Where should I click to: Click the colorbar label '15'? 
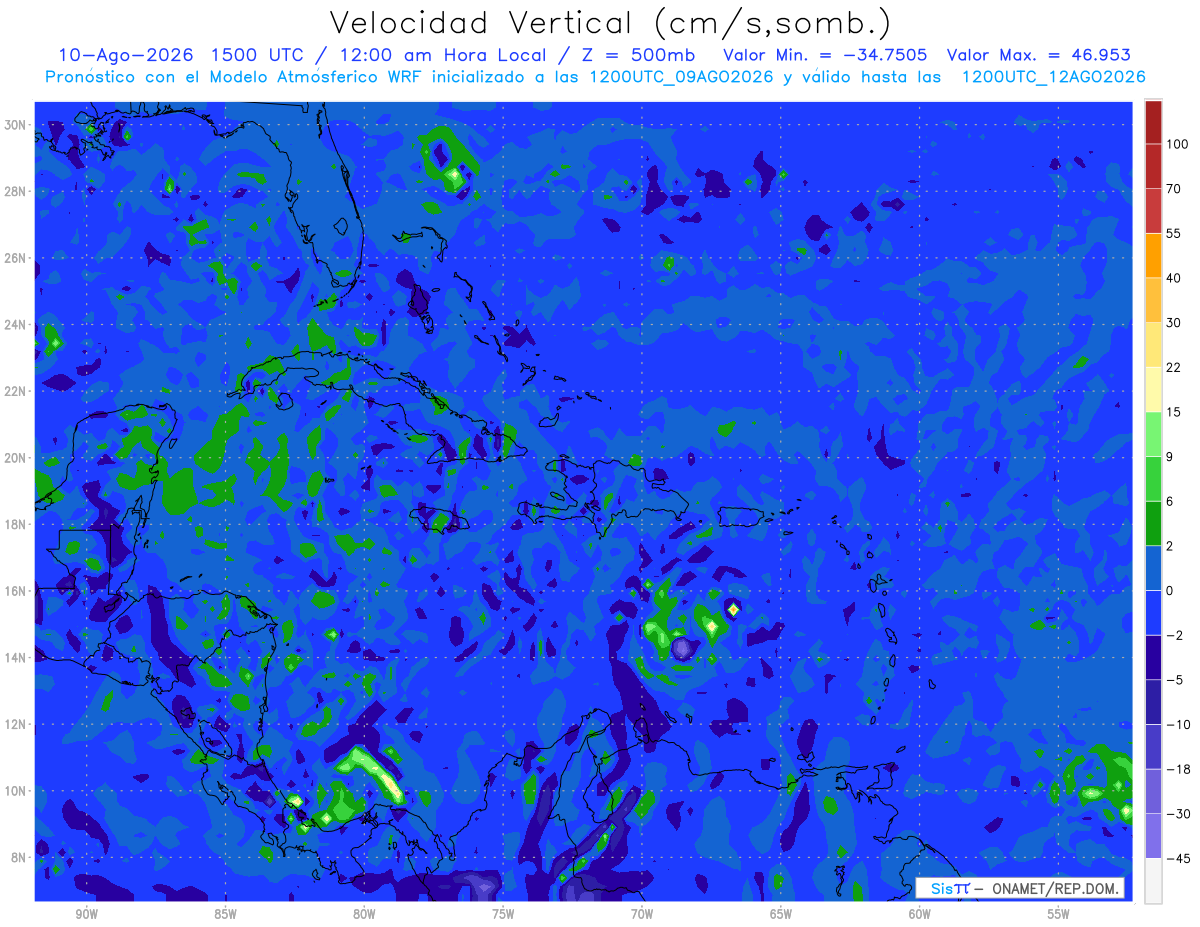[x=1175, y=412]
